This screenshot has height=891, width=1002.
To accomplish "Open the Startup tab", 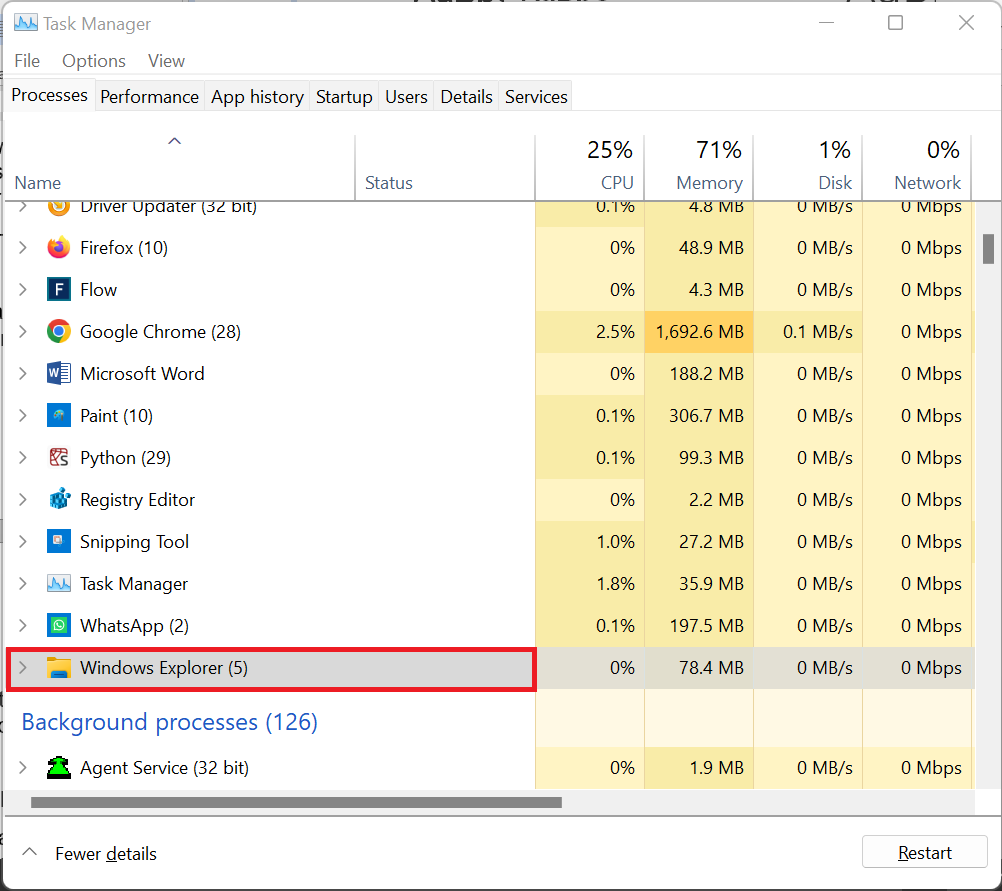I will (x=344, y=97).
